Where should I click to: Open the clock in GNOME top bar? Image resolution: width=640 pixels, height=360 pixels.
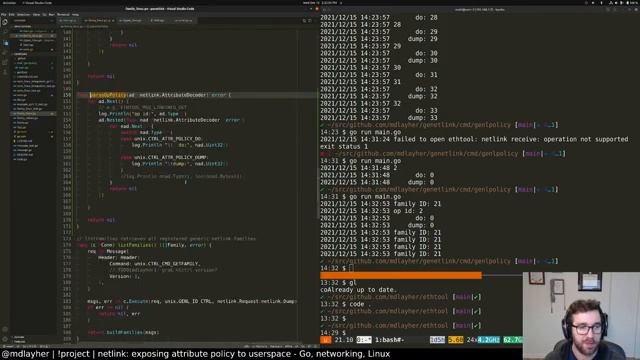point(321,3)
